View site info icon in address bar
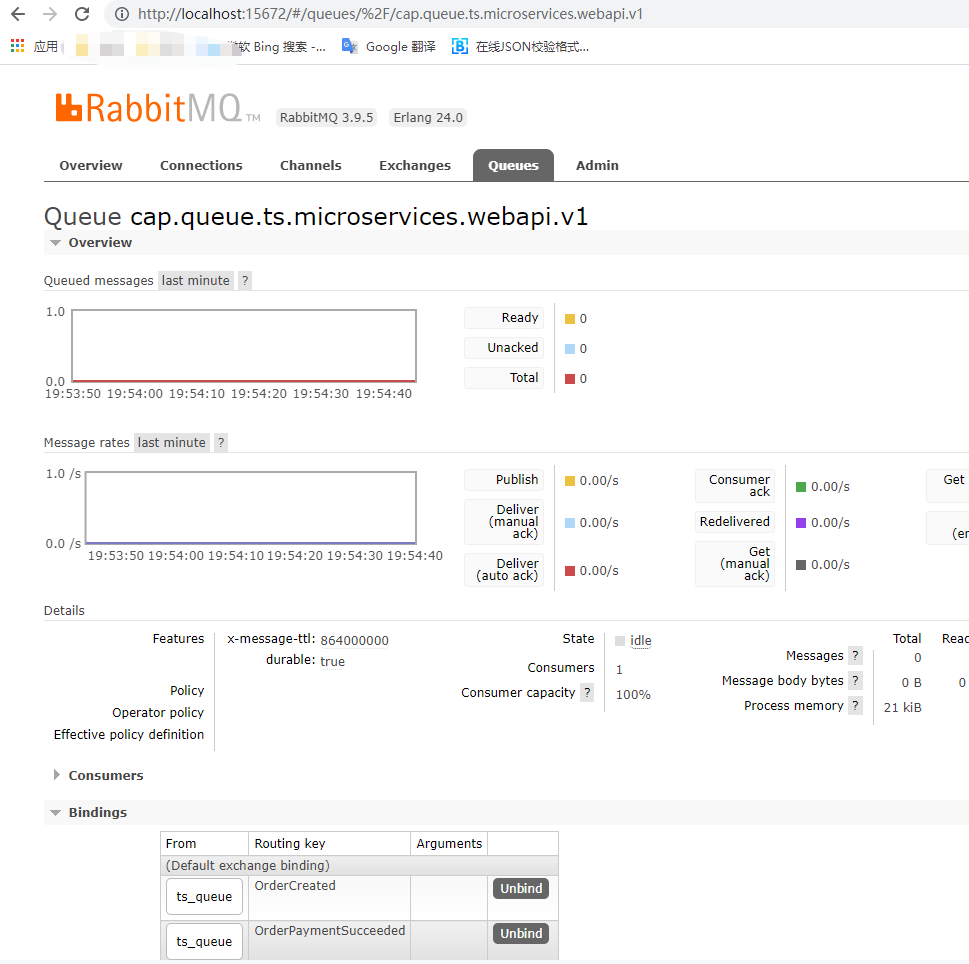Image resolution: width=969 pixels, height=964 pixels. point(122,14)
